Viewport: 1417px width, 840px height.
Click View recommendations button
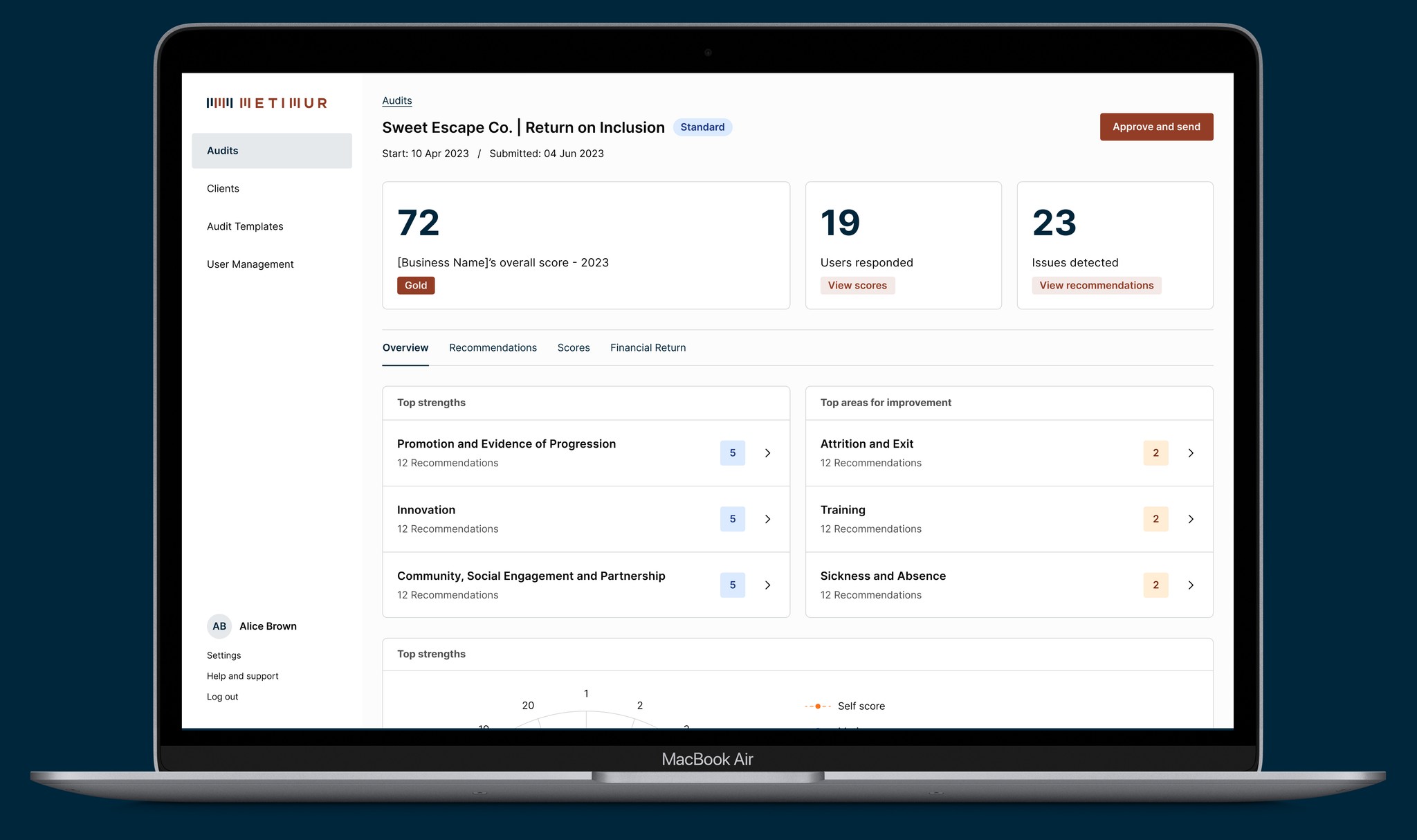point(1096,286)
